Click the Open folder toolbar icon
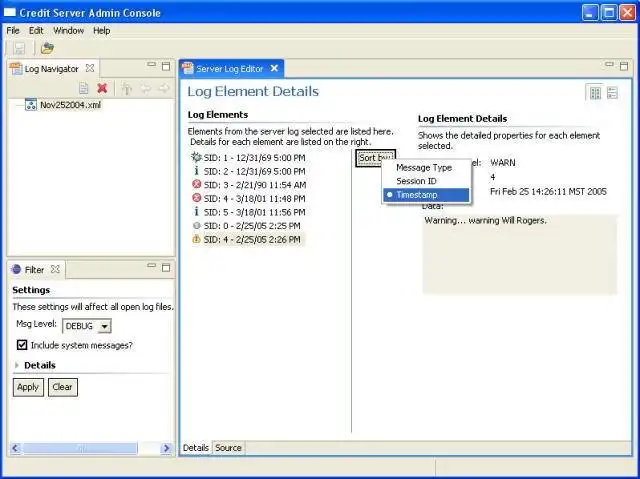Viewport: 640px width, 479px height. point(47,48)
